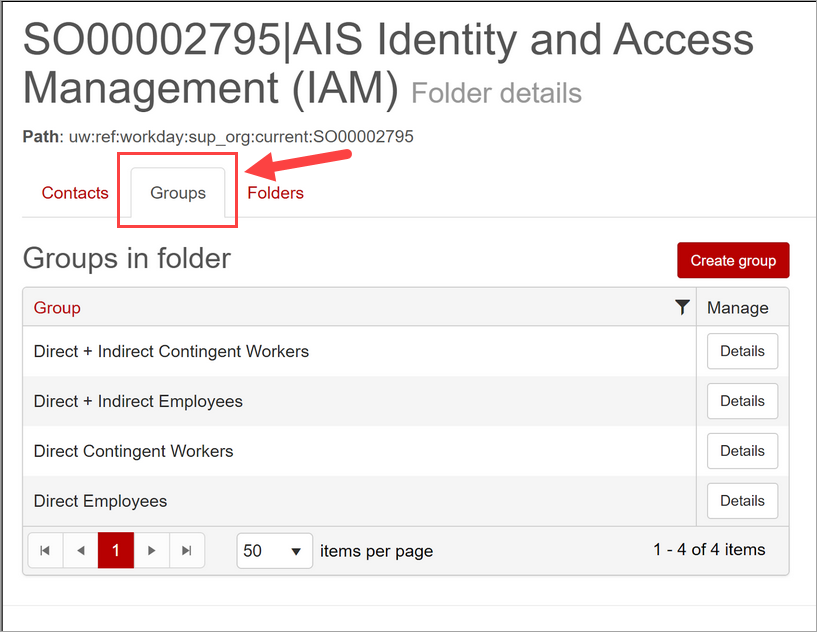Image resolution: width=817 pixels, height=632 pixels.
Task: Go to previous page arrow icon
Action: click(x=81, y=550)
